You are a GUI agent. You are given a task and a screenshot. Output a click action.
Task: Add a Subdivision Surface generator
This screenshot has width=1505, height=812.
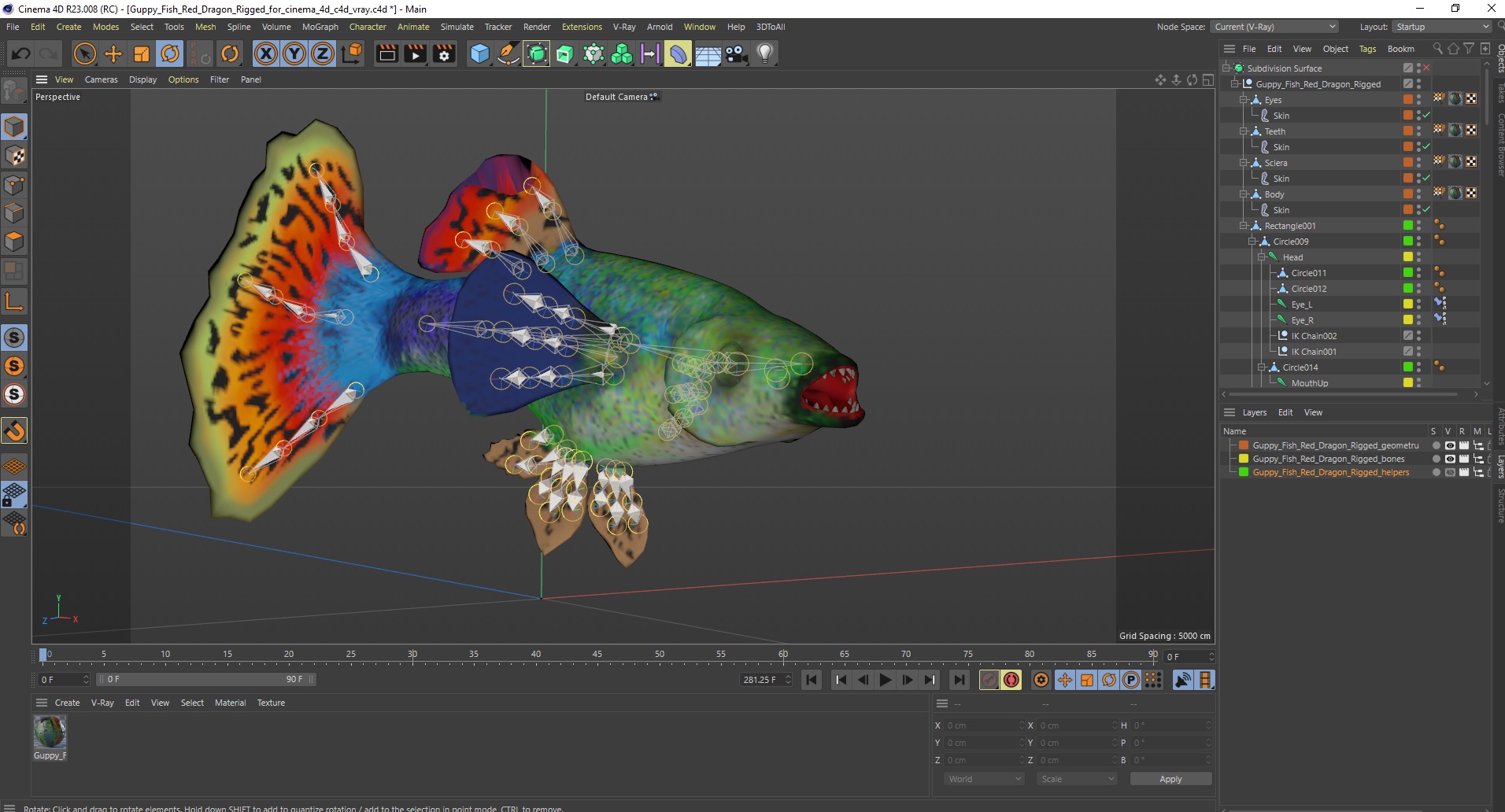[x=537, y=54]
